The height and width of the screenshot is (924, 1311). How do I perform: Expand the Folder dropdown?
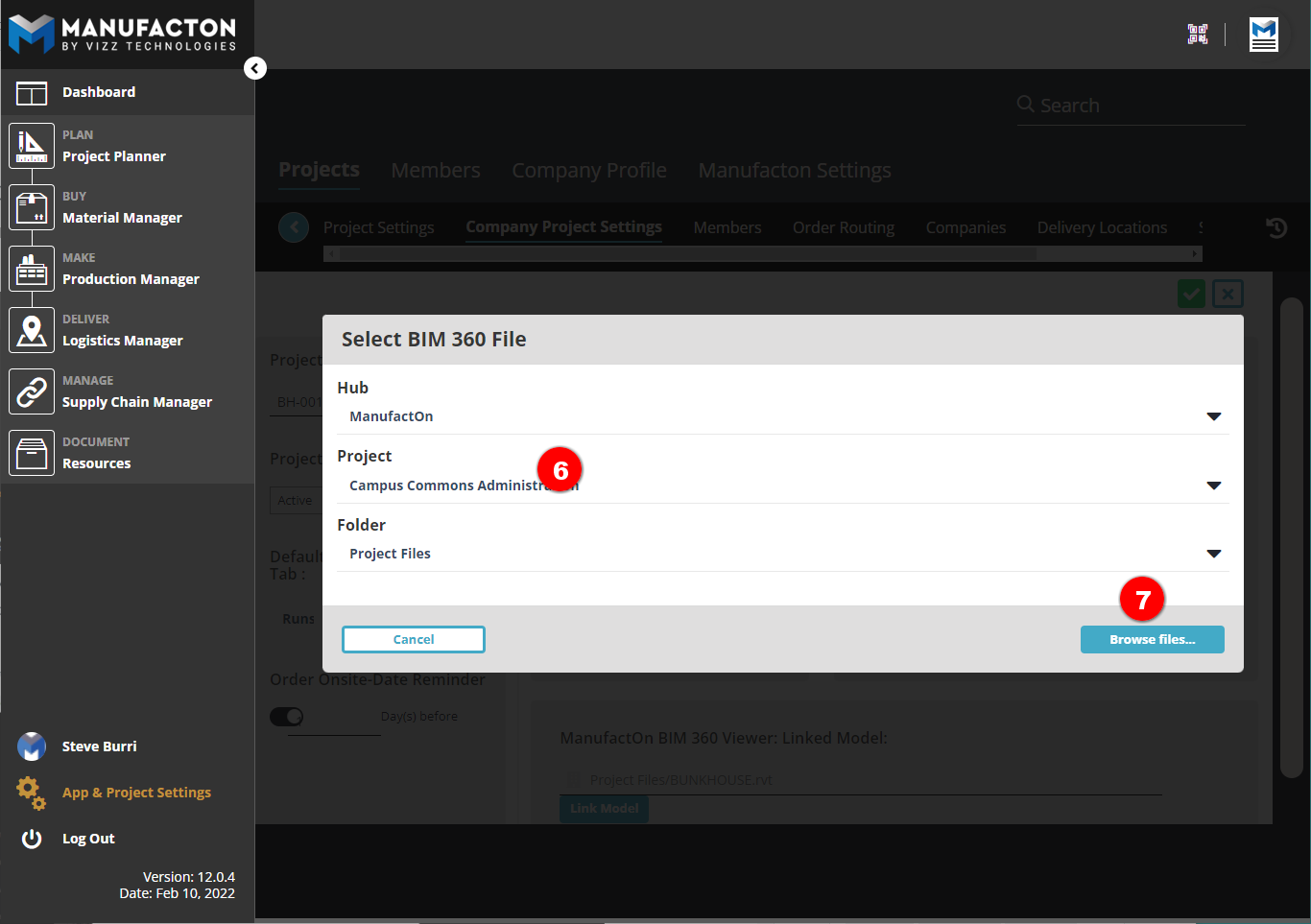click(1213, 554)
